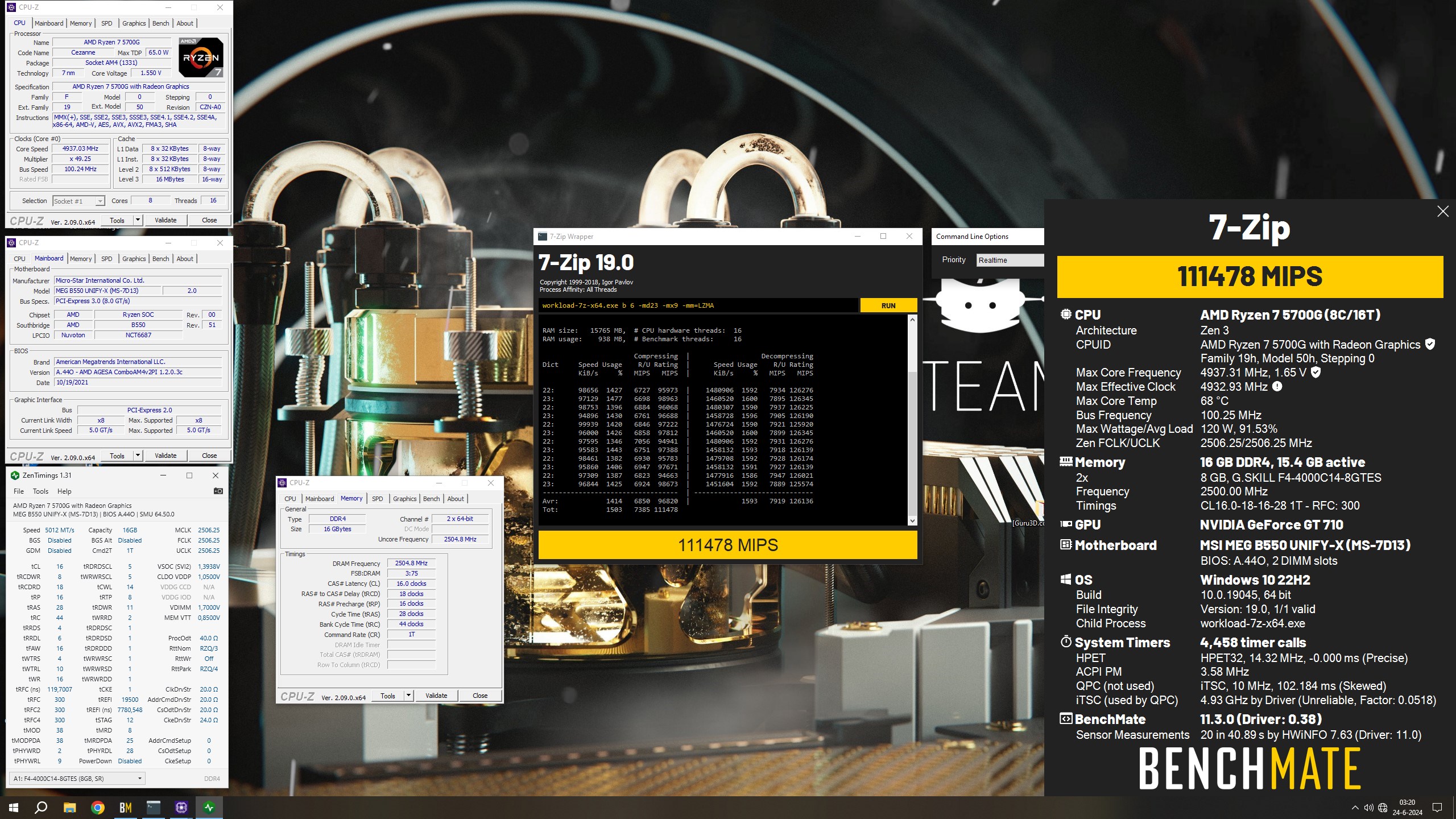The width and height of the screenshot is (1456, 819).
Task: Open Windows Start menu
Action: [x=14, y=807]
